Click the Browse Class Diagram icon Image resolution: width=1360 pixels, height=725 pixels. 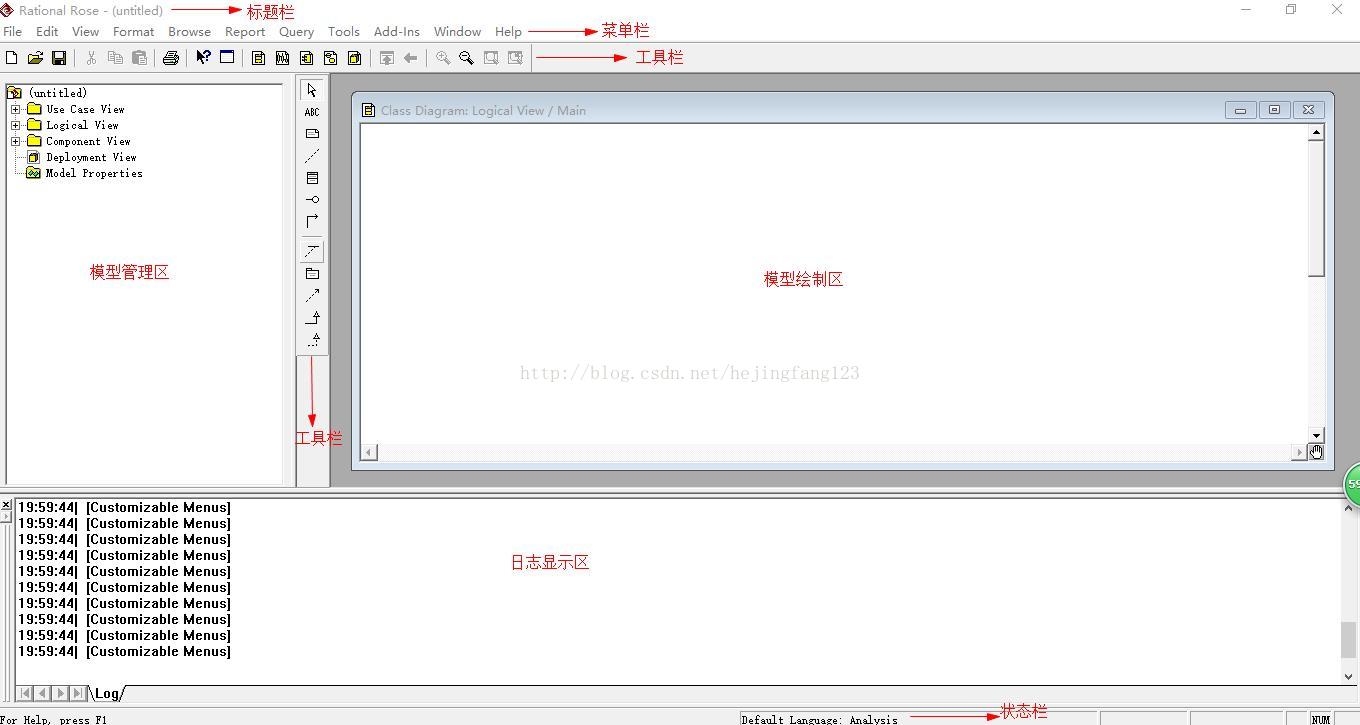click(x=258, y=58)
